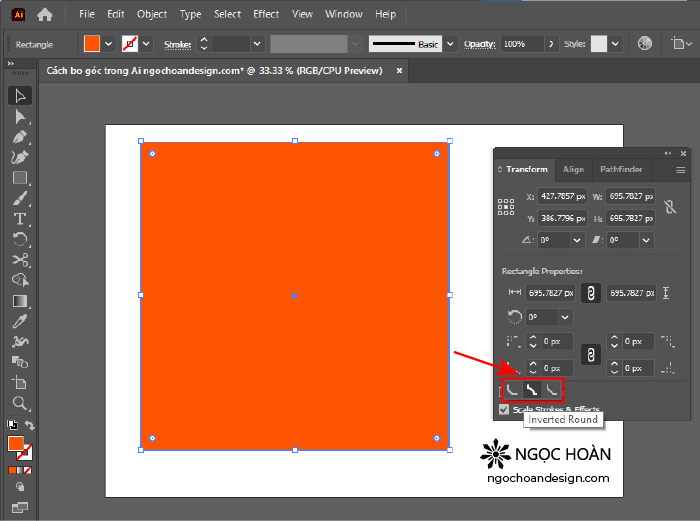Toggle Scale Strokes & Effects checkbox
Image resolution: width=700 pixels, height=521 pixels.
(504, 409)
